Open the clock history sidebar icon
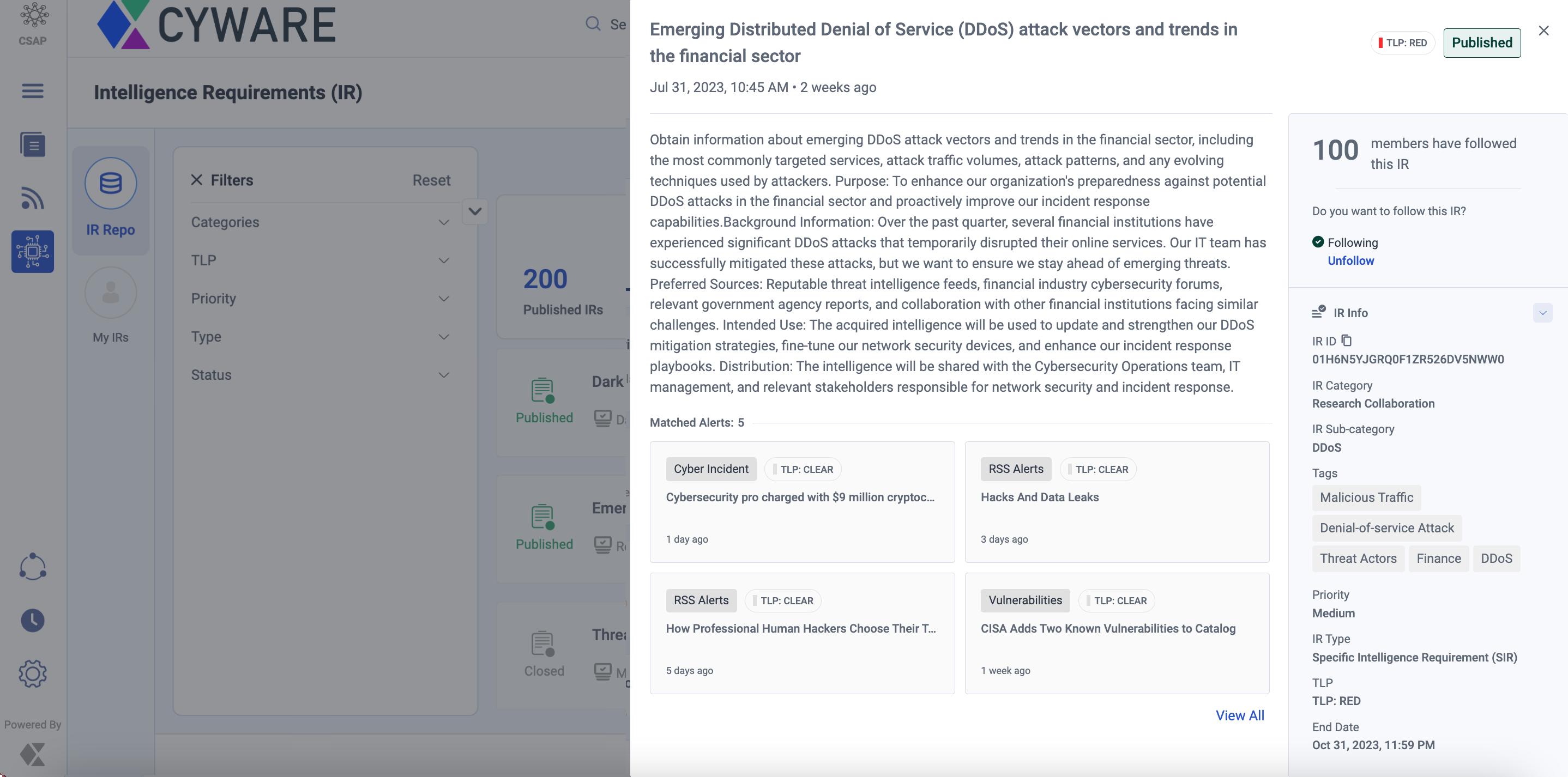This screenshot has height=777, width=1568. click(33, 621)
